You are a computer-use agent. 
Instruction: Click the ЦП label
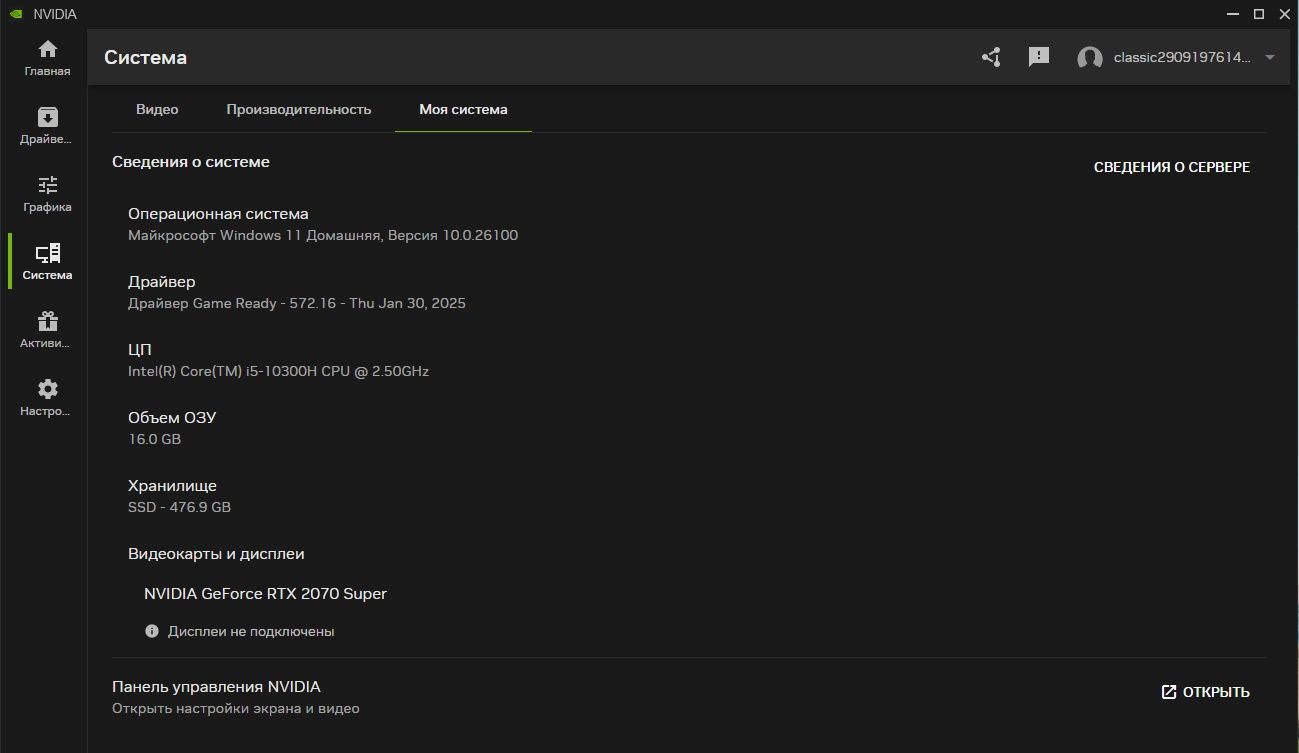tap(140, 349)
